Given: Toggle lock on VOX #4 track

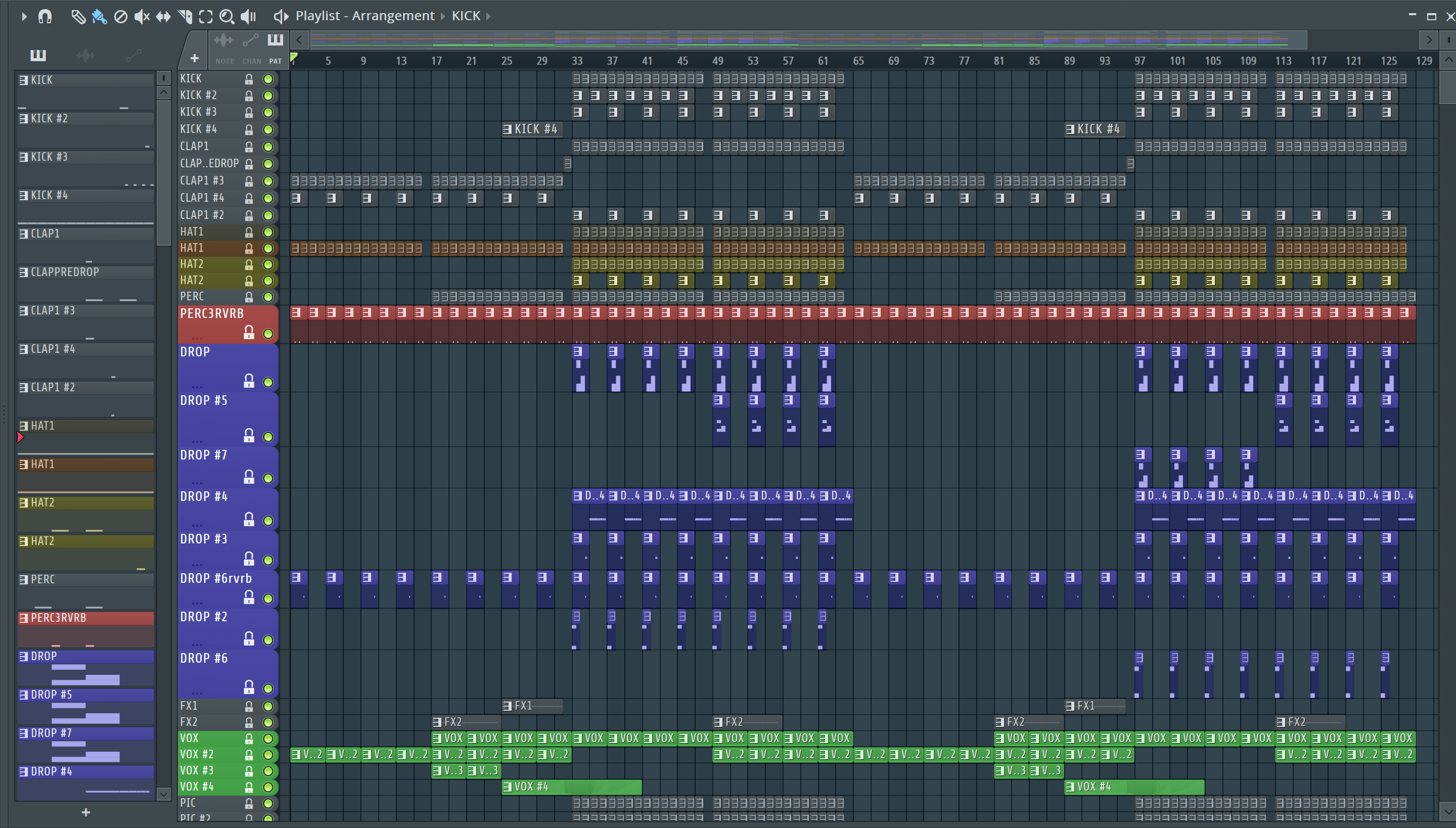Looking at the screenshot, I should pos(249,787).
